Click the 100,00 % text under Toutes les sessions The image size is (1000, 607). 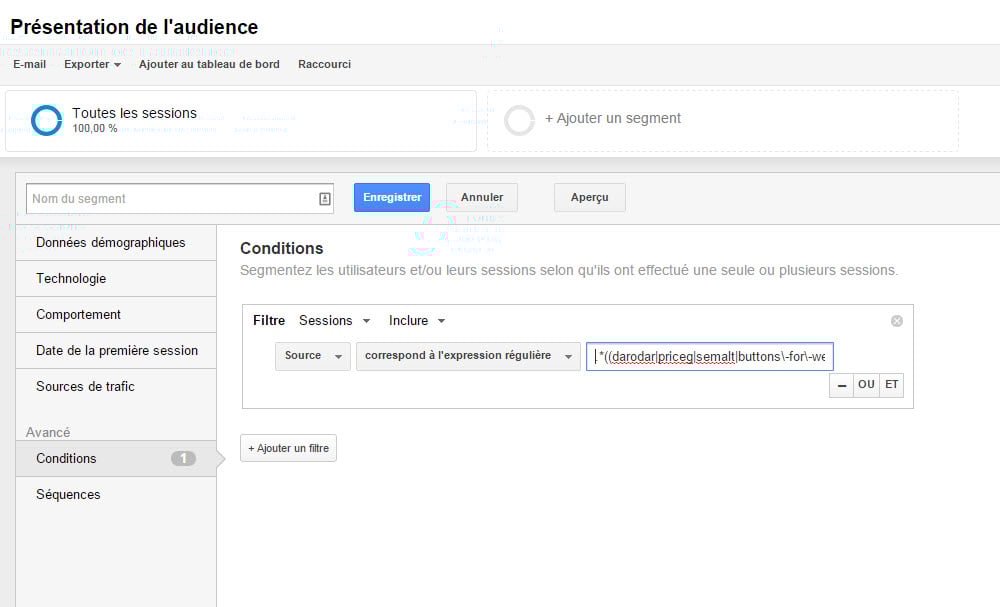pos(94,129)
